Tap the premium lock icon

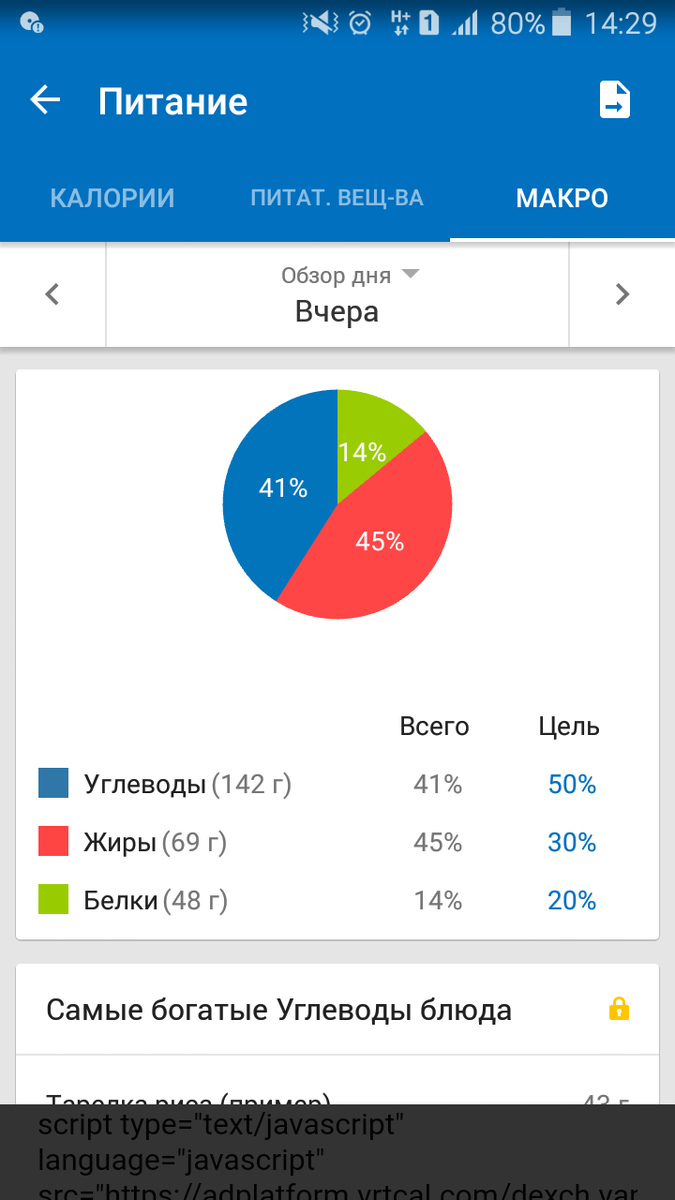pyautogui.click(x=619, y=1009)
